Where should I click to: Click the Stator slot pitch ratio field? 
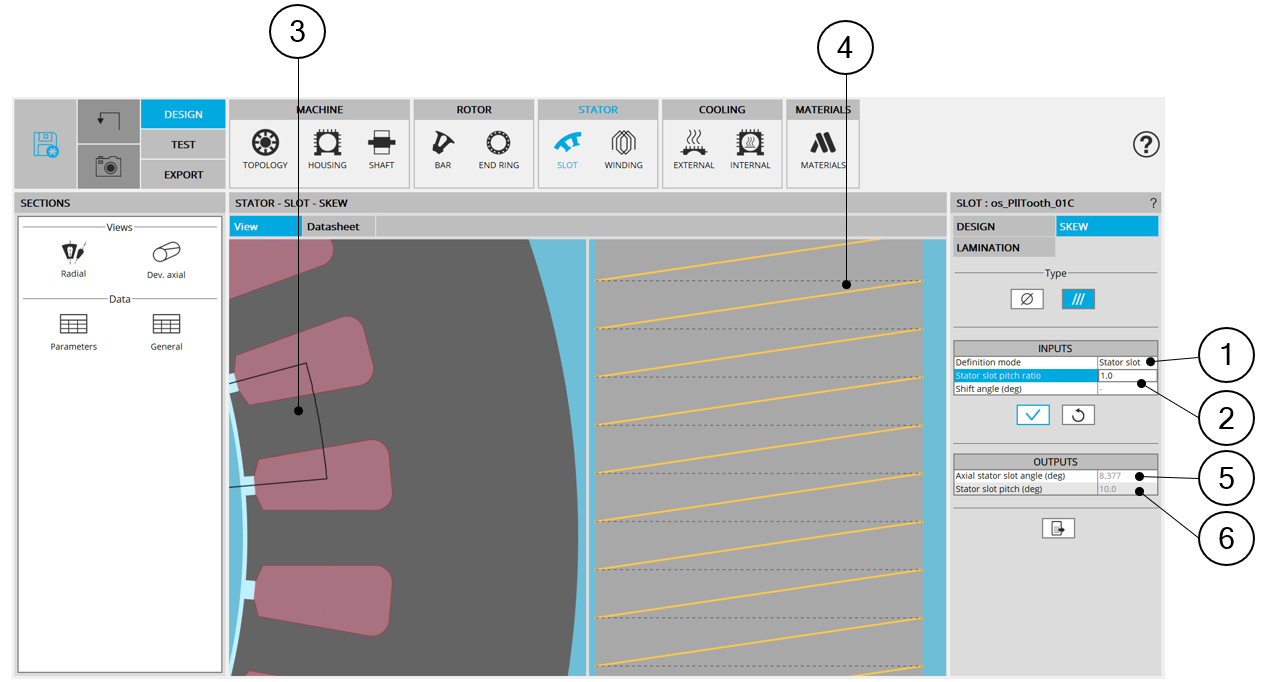click(1126, 376)
